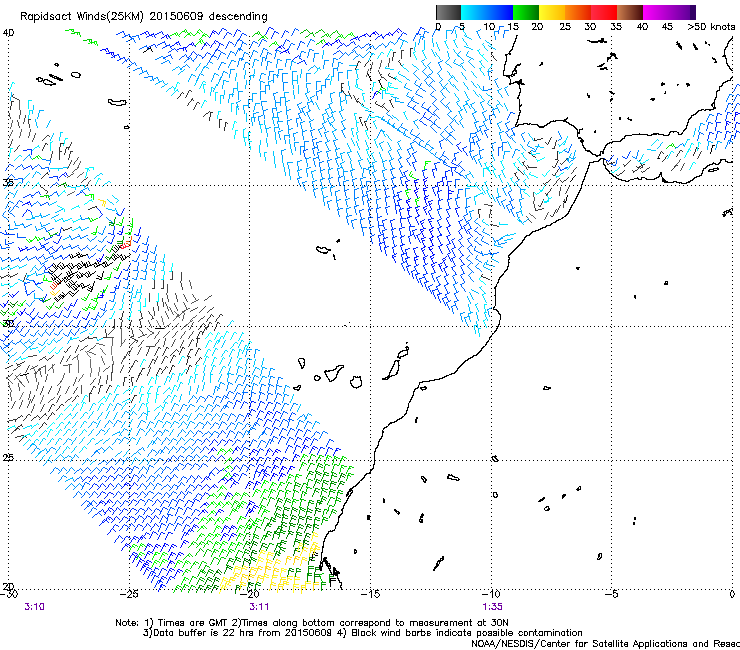Click the cyan-to-blue 5-15 knots legend gradient
The image size is (740, 650).
[487, 12]
